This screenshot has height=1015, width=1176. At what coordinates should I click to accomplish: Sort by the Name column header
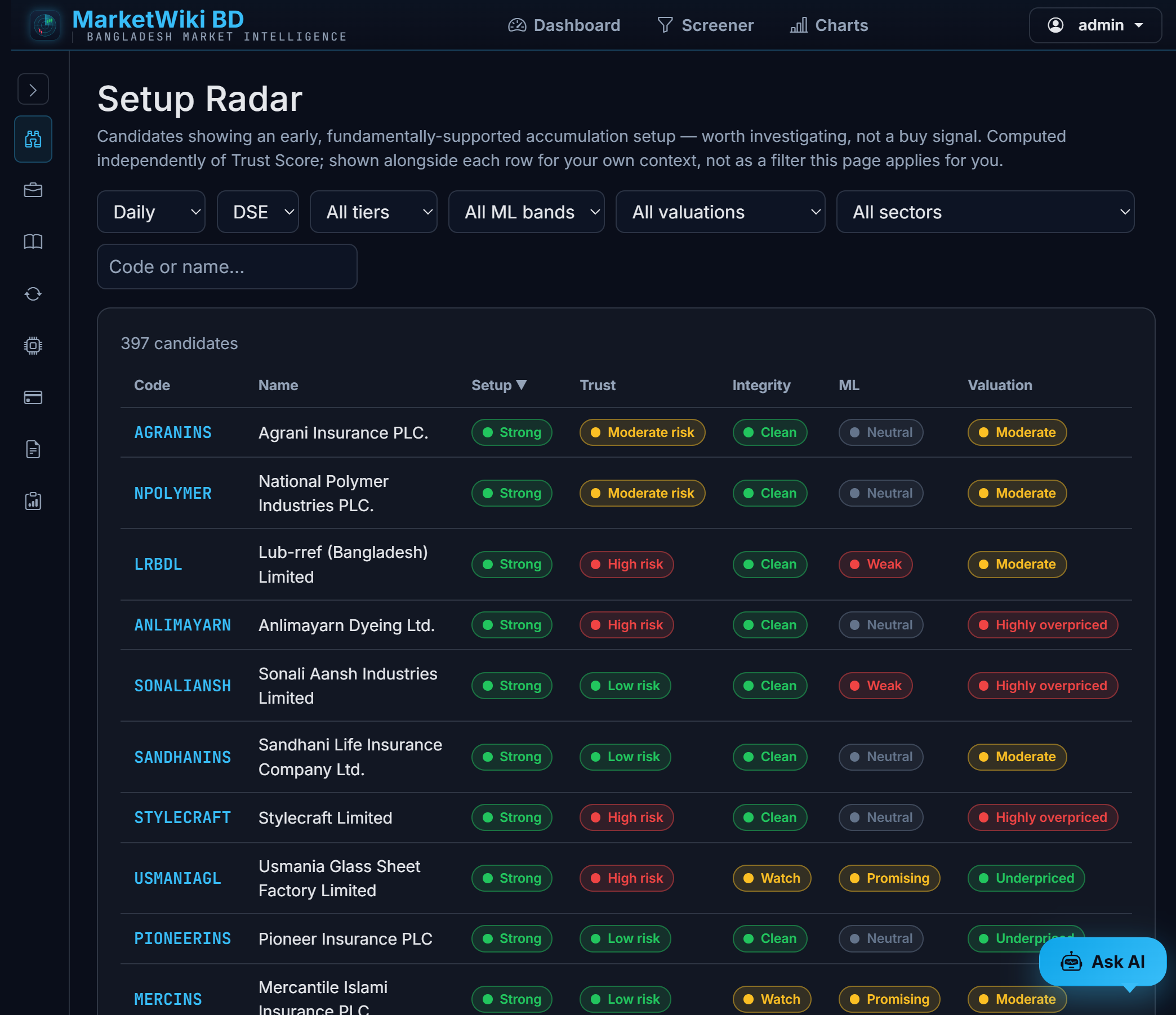(278, 385)
